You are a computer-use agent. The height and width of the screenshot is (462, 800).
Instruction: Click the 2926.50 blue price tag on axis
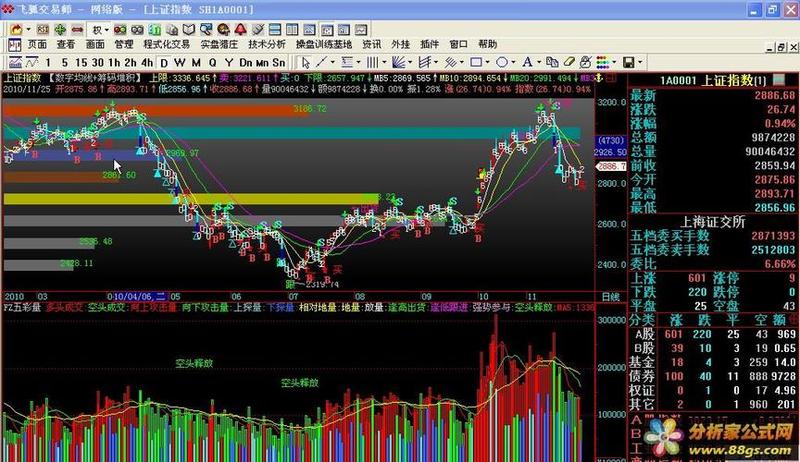pos(610,152)
